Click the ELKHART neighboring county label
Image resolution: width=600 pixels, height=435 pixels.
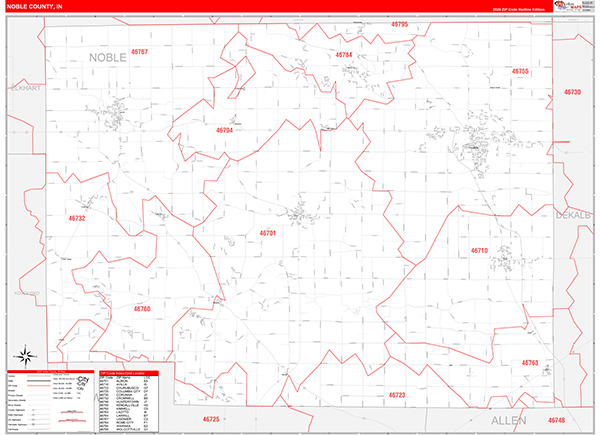pos(26,88)
